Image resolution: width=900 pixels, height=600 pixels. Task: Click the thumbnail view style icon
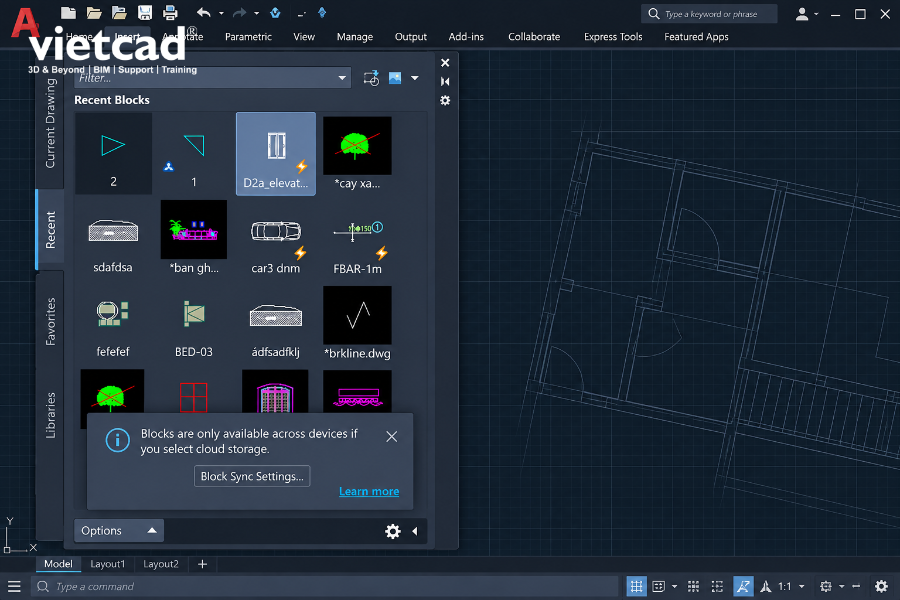395,78
